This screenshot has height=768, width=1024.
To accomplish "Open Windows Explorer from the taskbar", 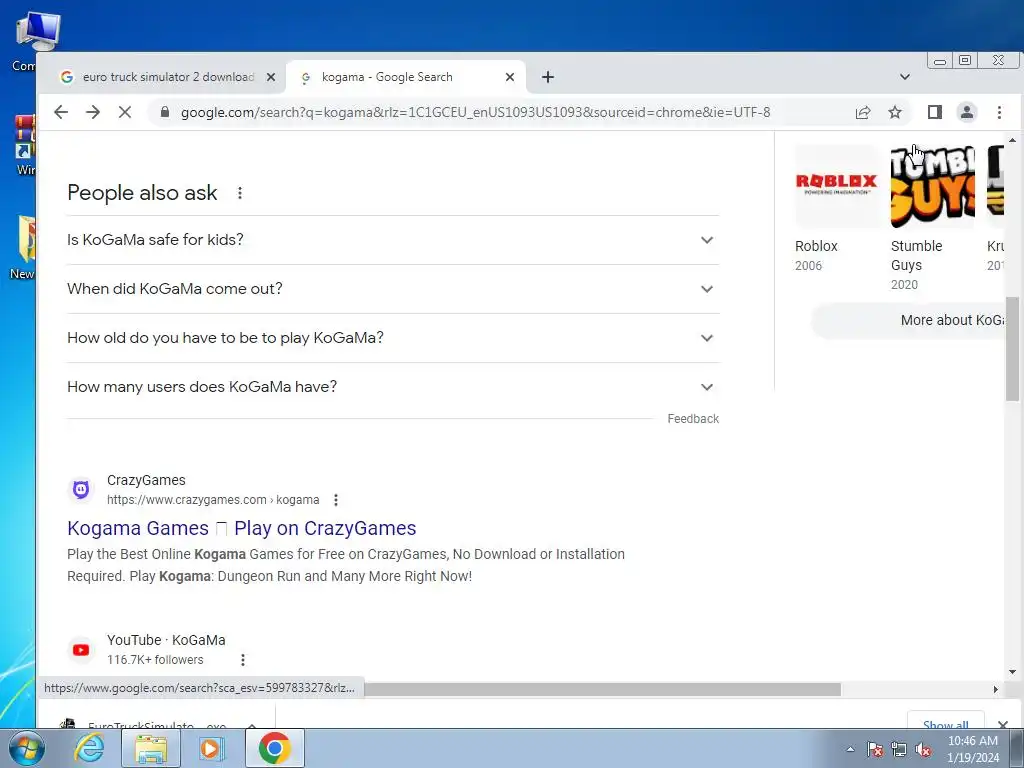I will [x=151, y=748].
